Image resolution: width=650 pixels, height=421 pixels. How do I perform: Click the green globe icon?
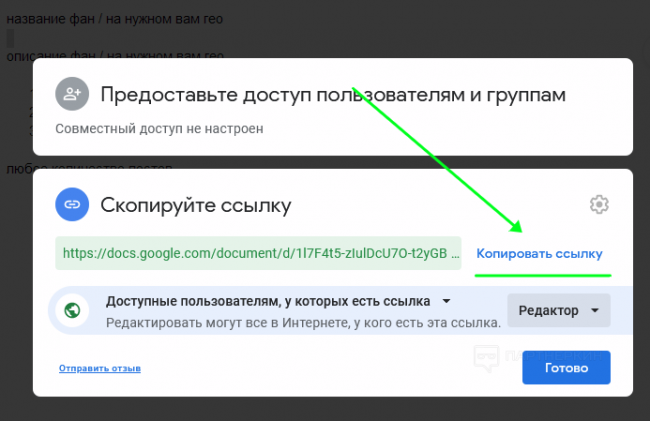click(72, 311)
